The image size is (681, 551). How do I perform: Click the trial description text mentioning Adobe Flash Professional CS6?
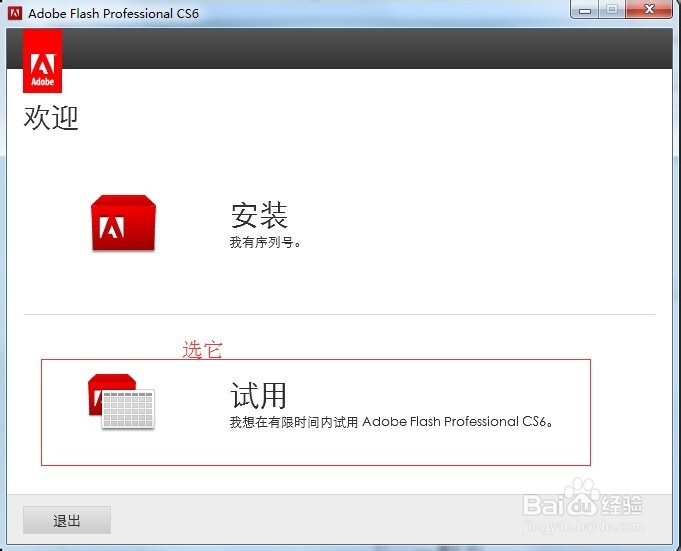pos(391,422)
